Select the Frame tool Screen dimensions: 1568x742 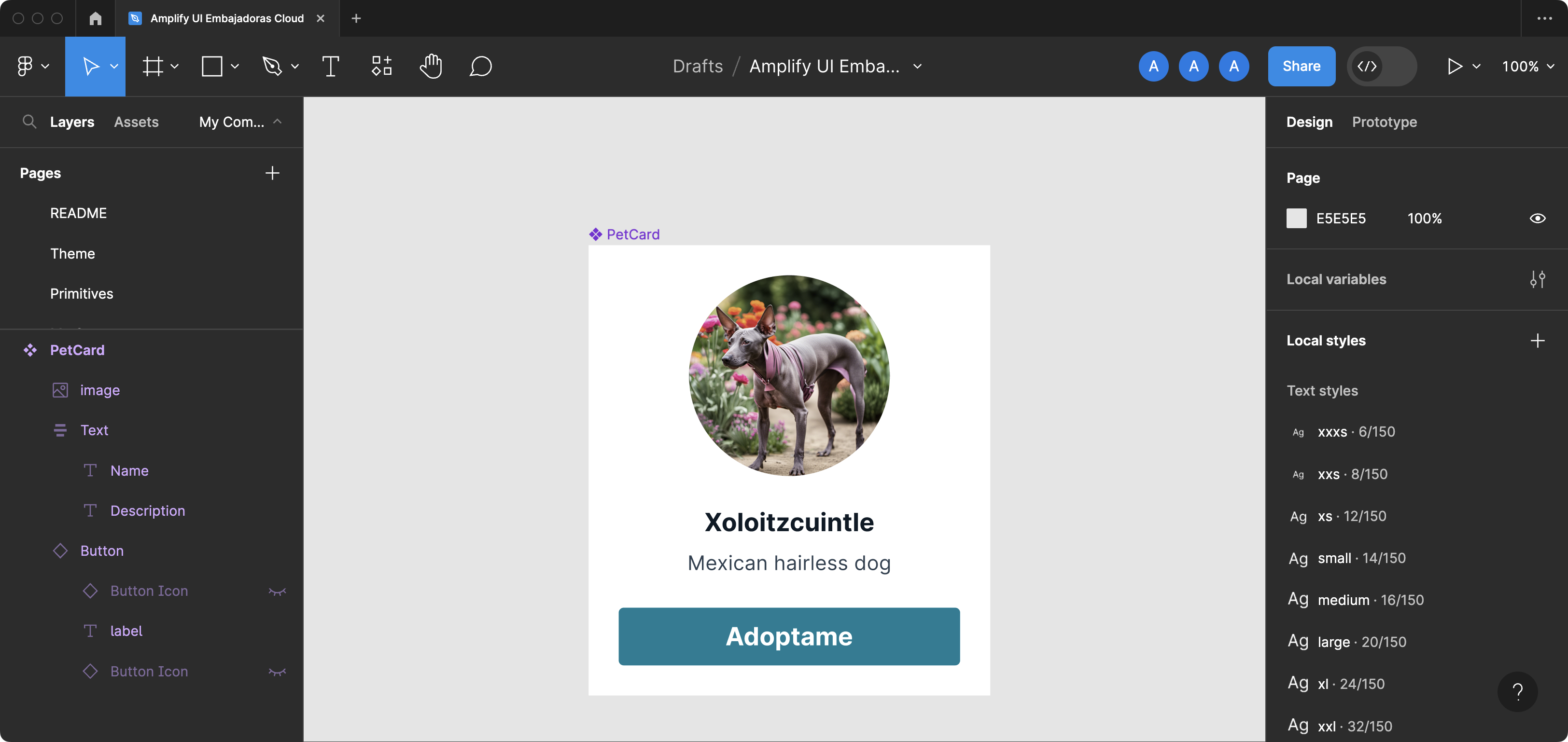point(152,66)
